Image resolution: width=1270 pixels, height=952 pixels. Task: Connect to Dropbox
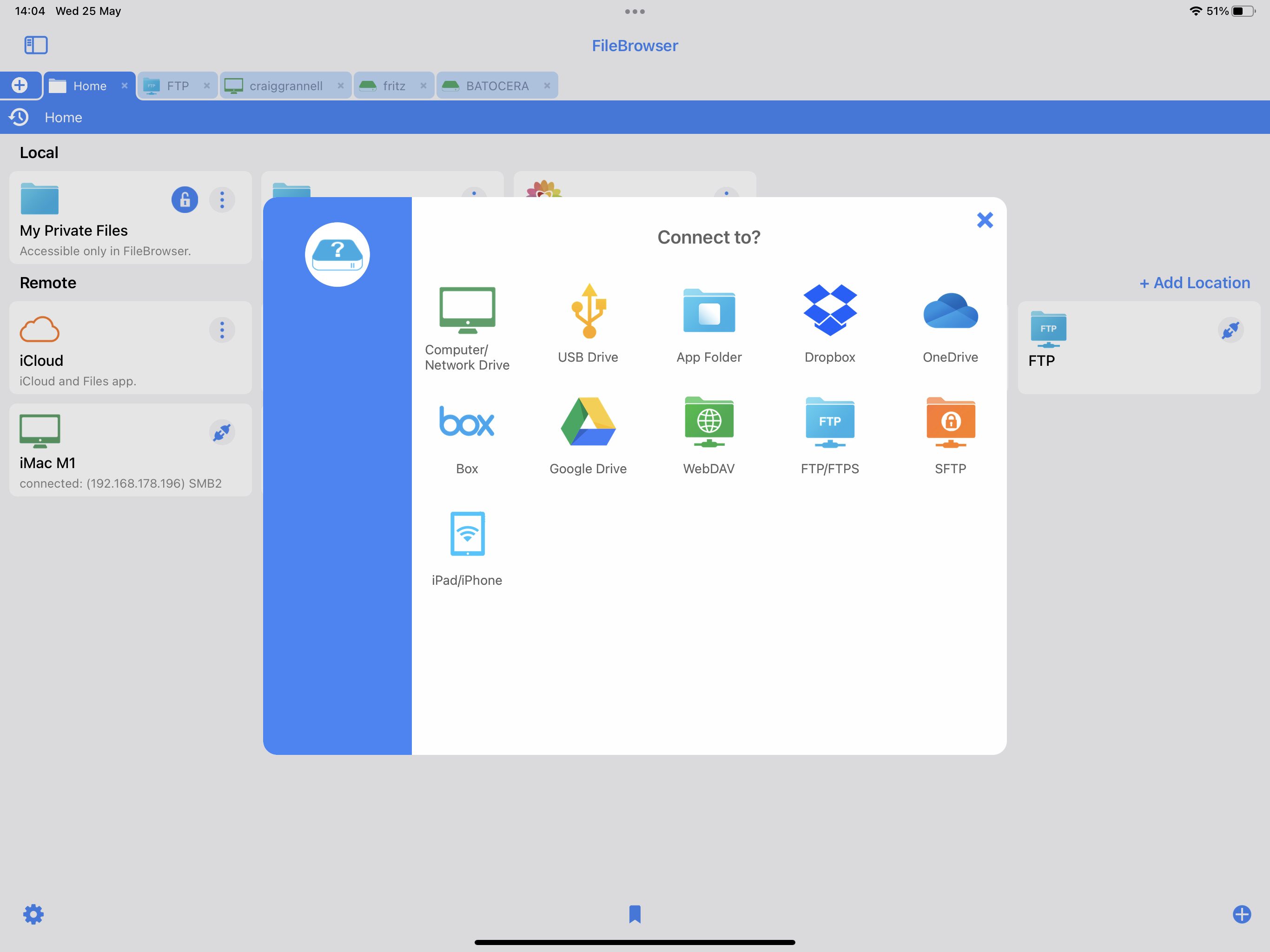click(x=830, y=324)
